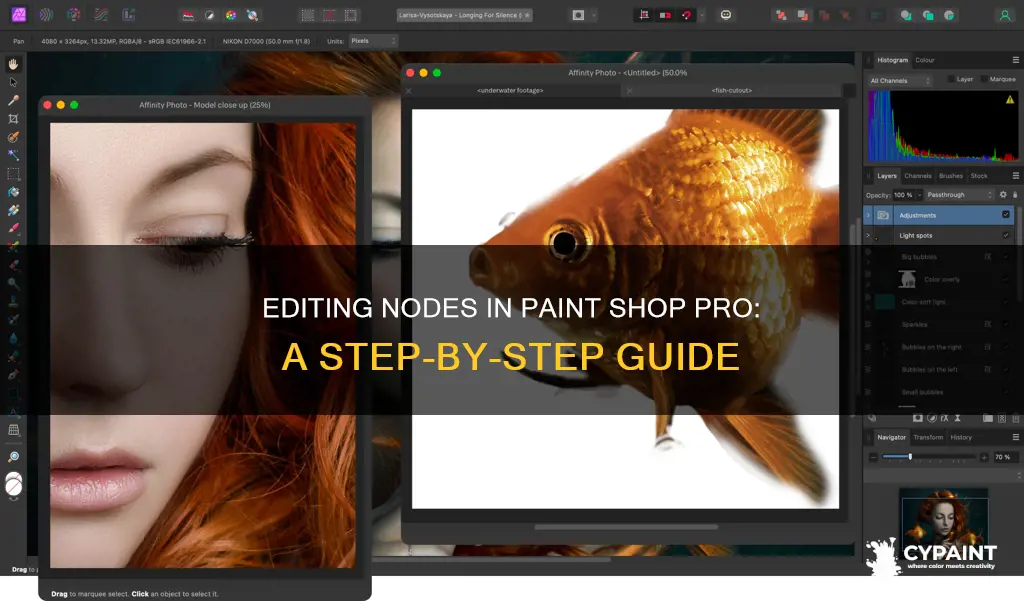Screen dimensions: 1024x601
Task: Apply Auto Colour wheel icon
Action: tap(231, 15)
